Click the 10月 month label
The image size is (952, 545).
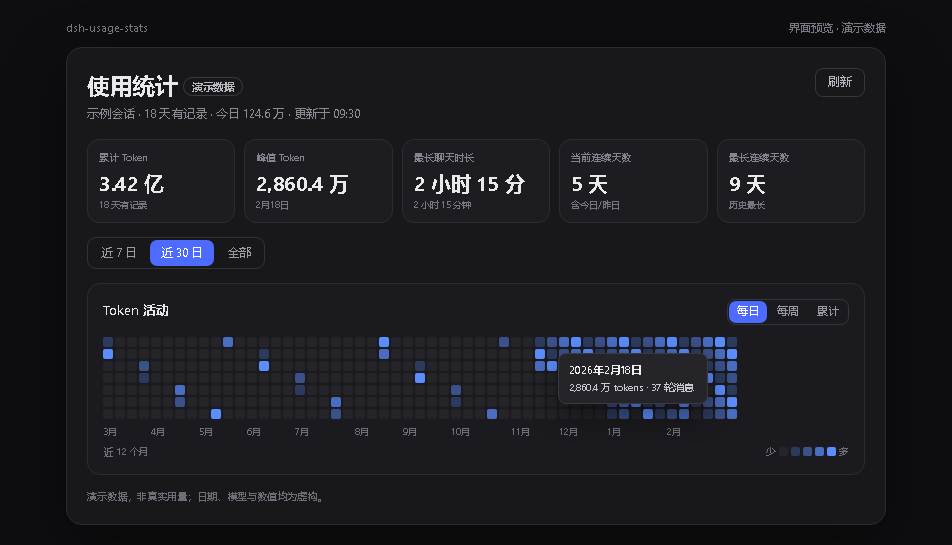[x=460, y=432]
